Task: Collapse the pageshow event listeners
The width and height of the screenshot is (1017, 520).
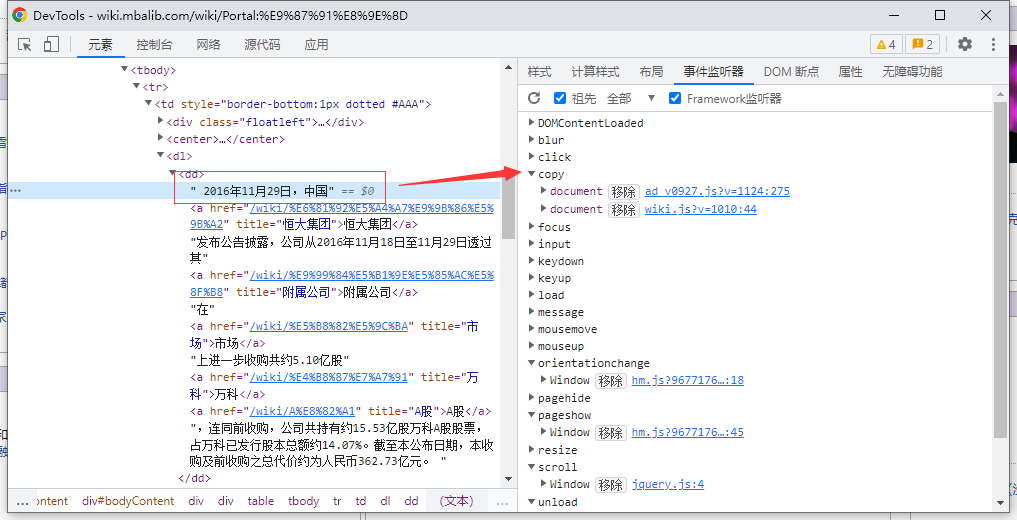Action: click(531, 415)
